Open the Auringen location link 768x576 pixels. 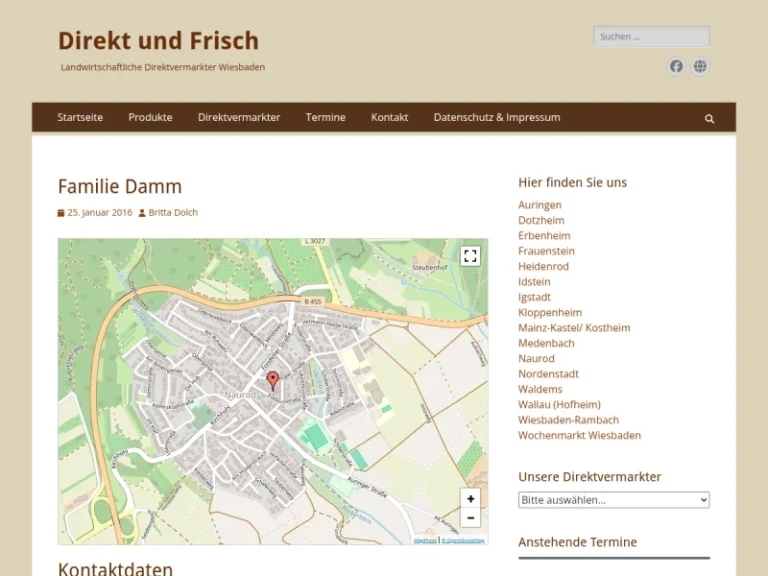coord(540,205)
